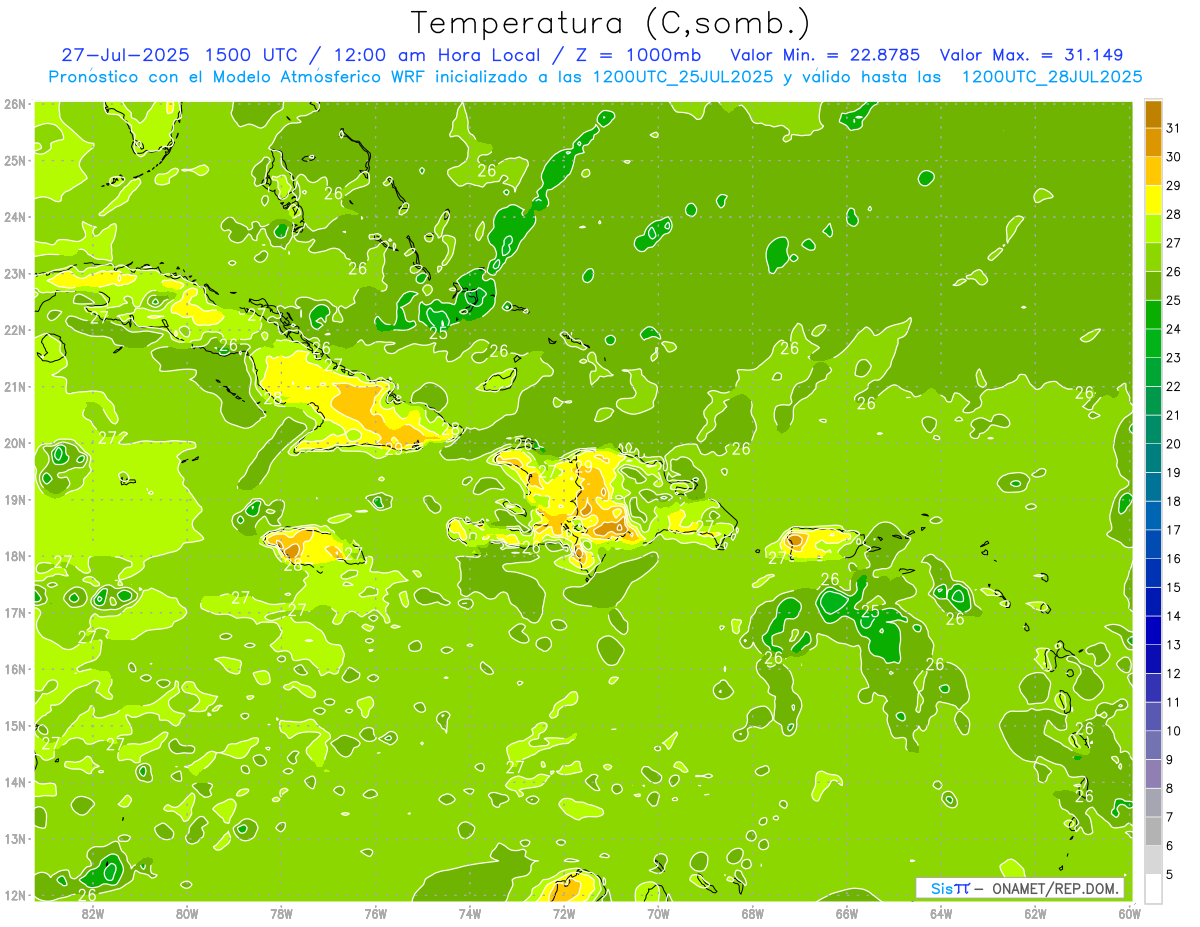Click the purple color-scale swatch between 9 and 10
1200x927 pixels.
(x=1153, y=745)
